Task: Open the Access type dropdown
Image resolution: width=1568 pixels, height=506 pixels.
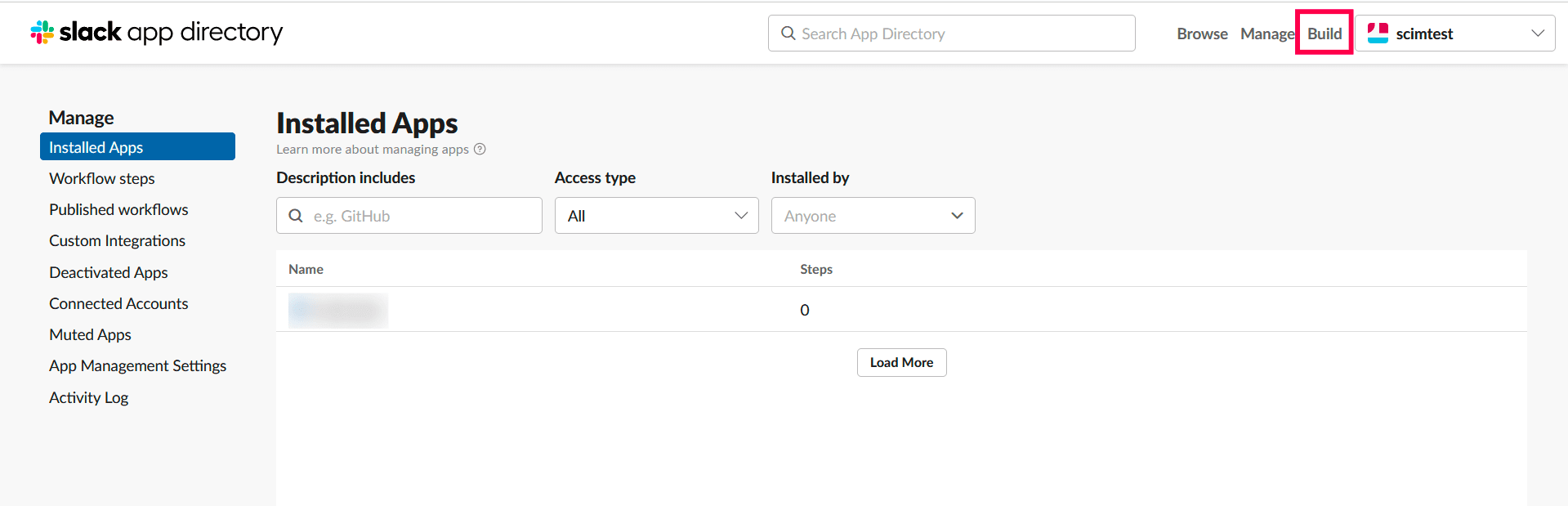Action: pyautogui.click(x=656, y=216)
